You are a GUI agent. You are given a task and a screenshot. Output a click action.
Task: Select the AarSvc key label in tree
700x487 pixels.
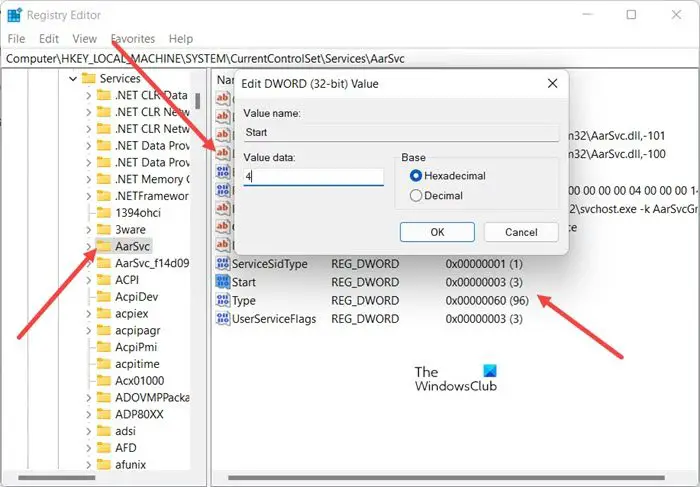coord(132,246)
